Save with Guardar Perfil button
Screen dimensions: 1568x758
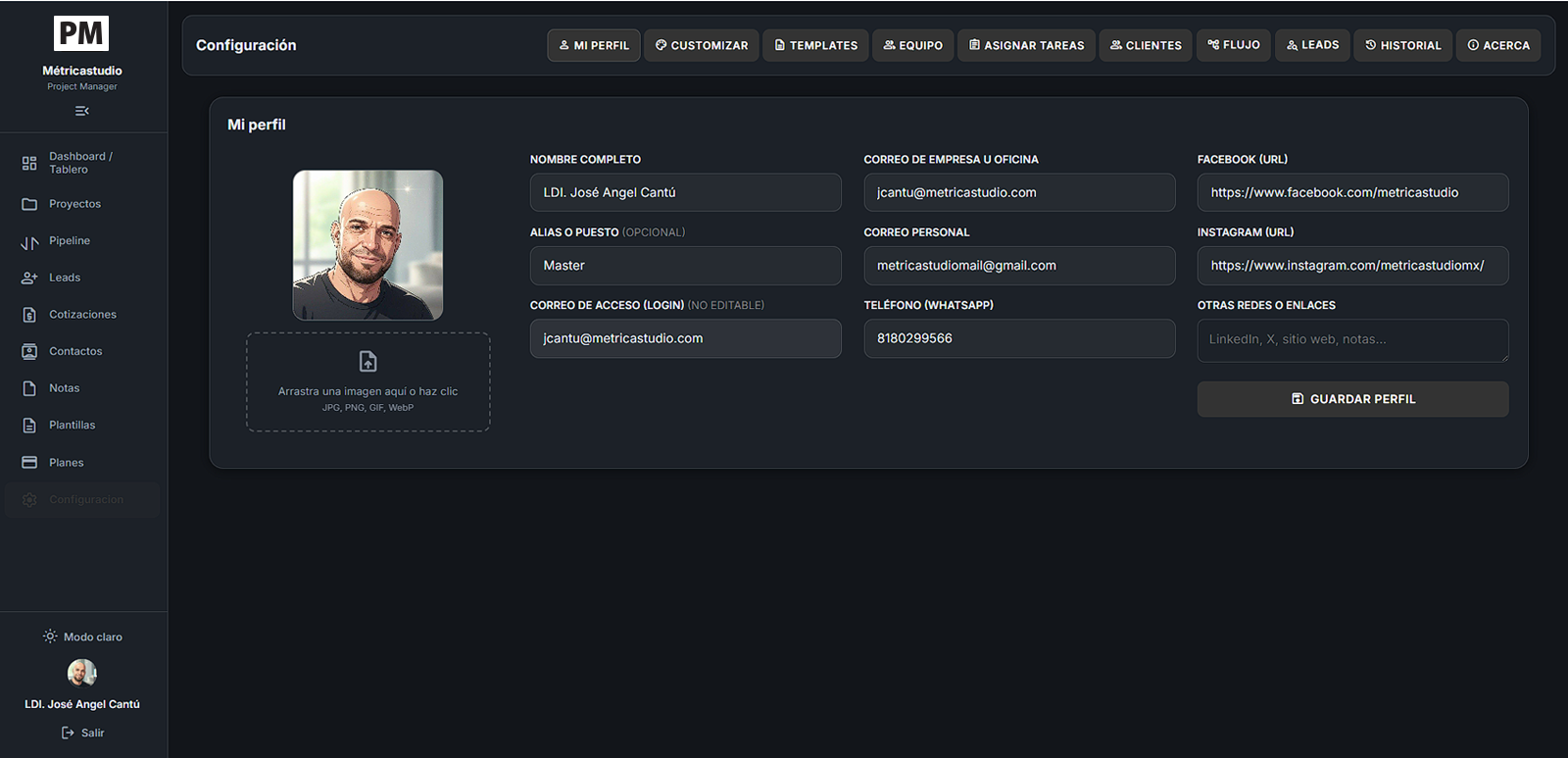[x=1352, y=399]
